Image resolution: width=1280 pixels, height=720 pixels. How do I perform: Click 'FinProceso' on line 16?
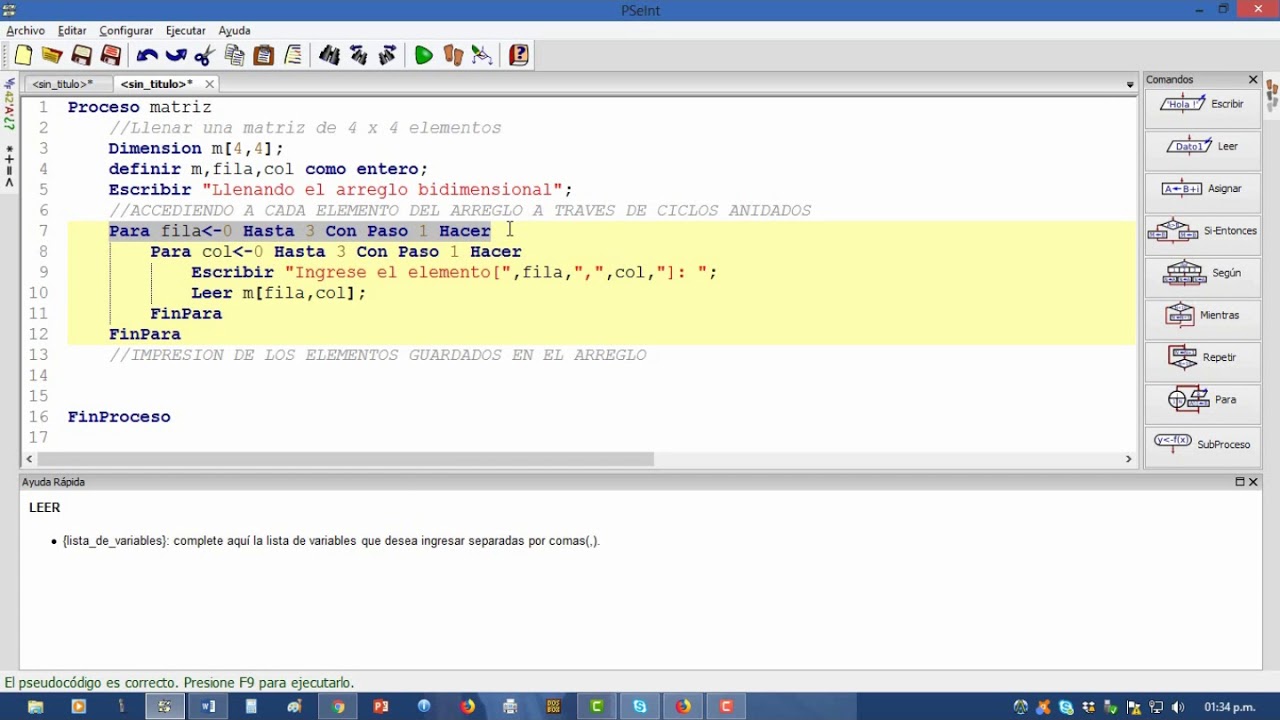point(119,417)
